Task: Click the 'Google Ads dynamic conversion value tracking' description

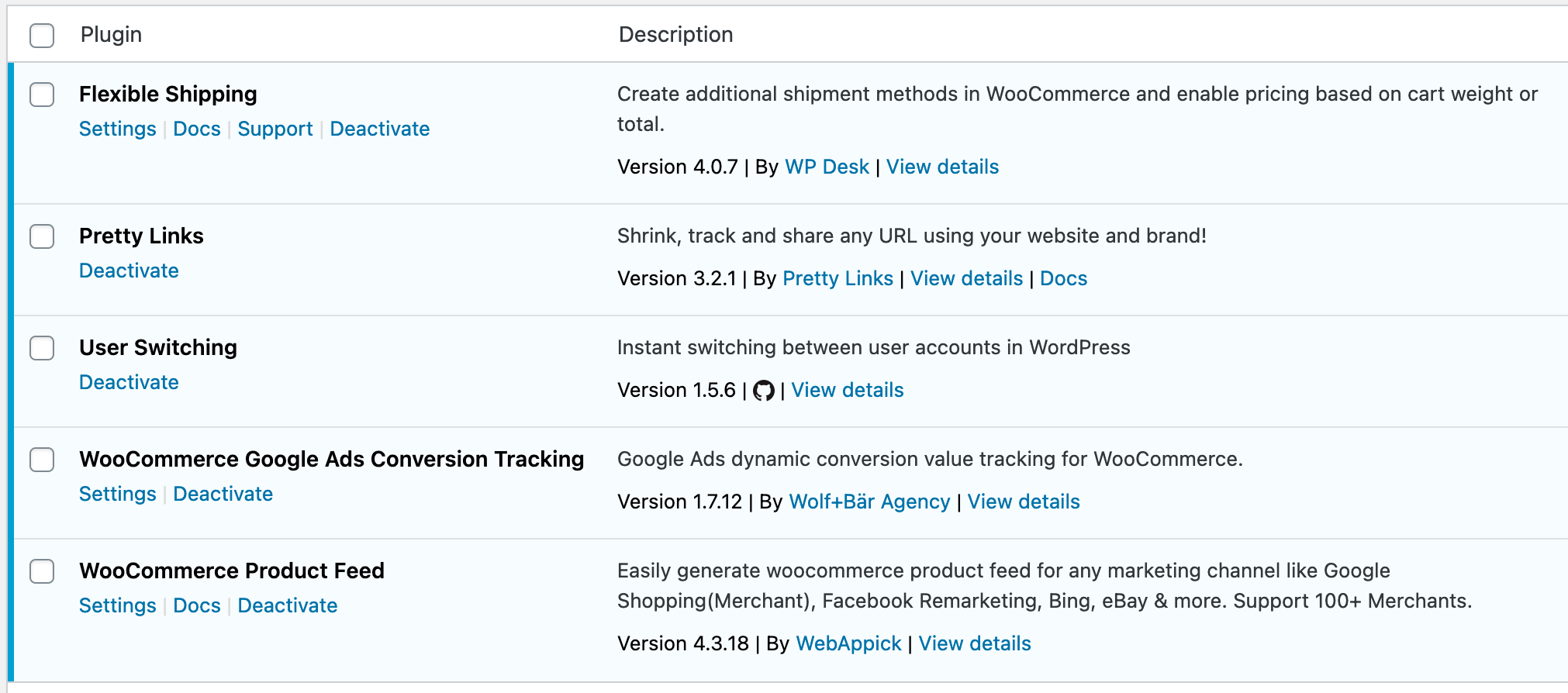Action: coord(930,459)
